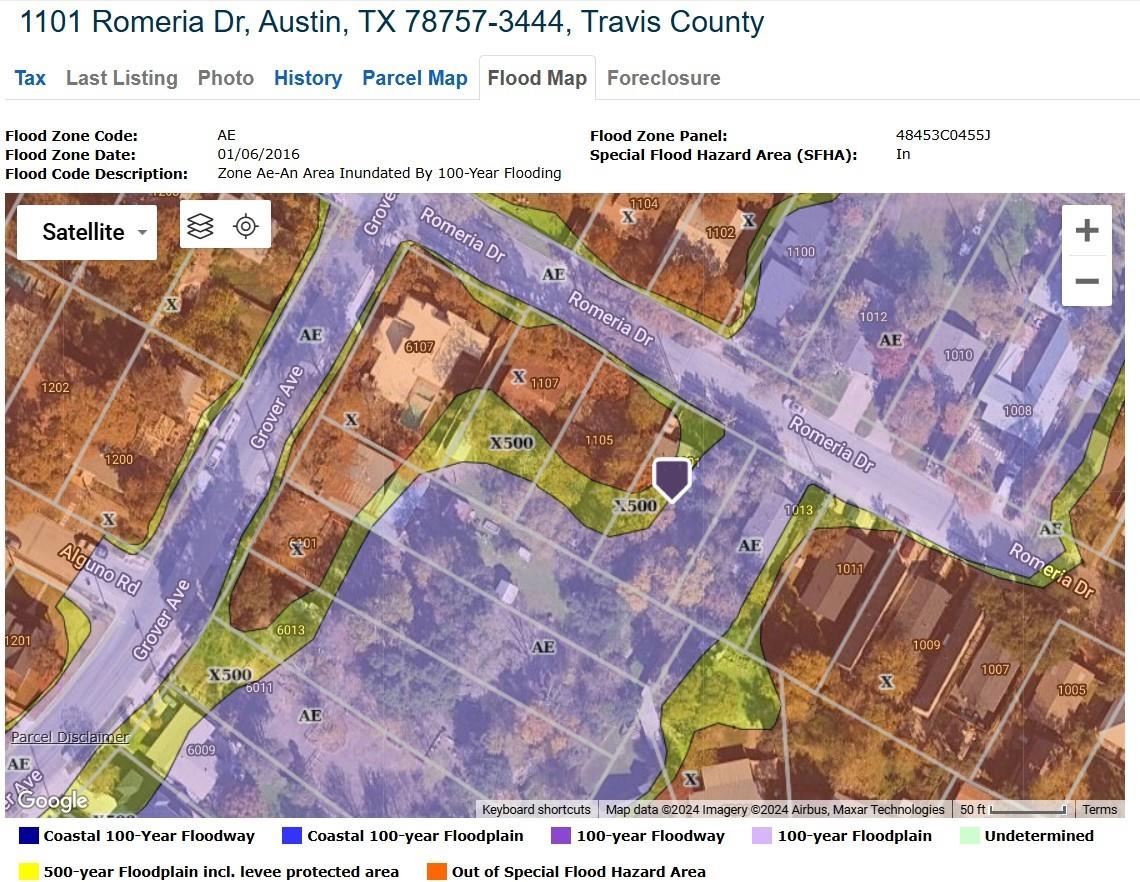Click the Terms link on the map
The image size is (1140, 882).
coord(1100,809)
